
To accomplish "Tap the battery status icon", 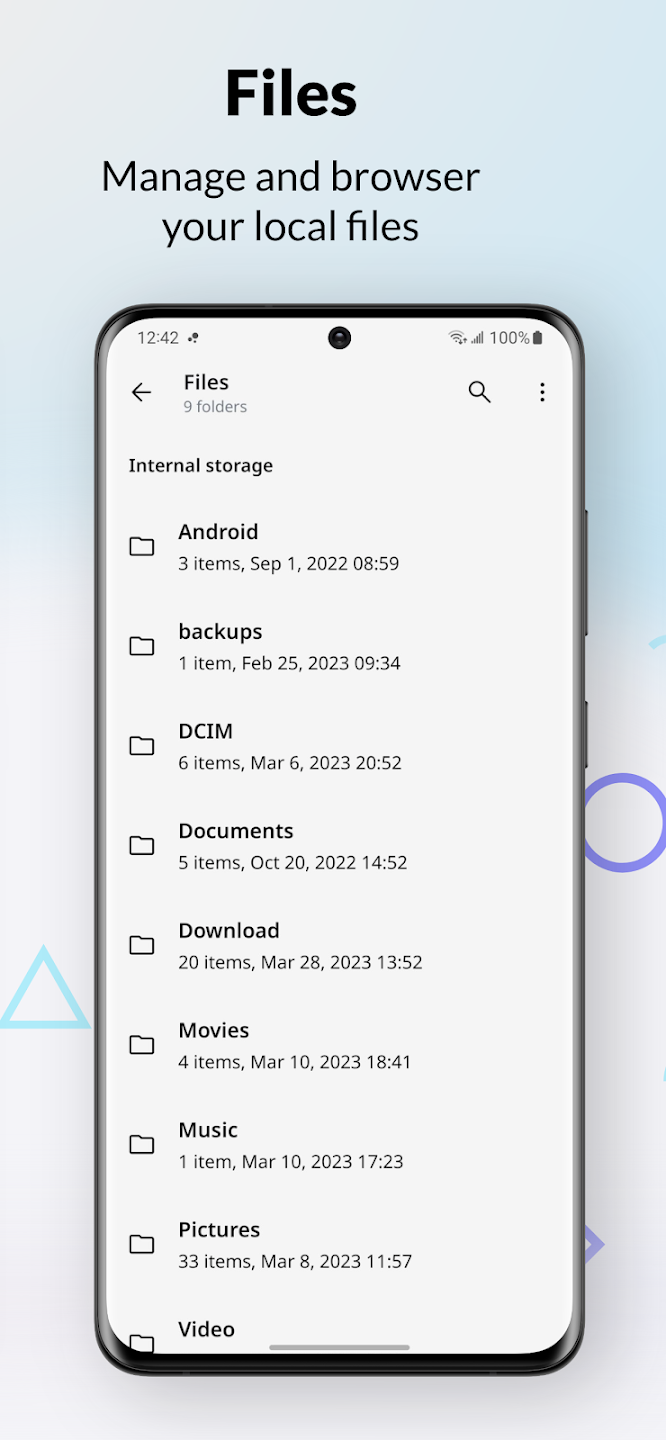I will pos(538,338).
